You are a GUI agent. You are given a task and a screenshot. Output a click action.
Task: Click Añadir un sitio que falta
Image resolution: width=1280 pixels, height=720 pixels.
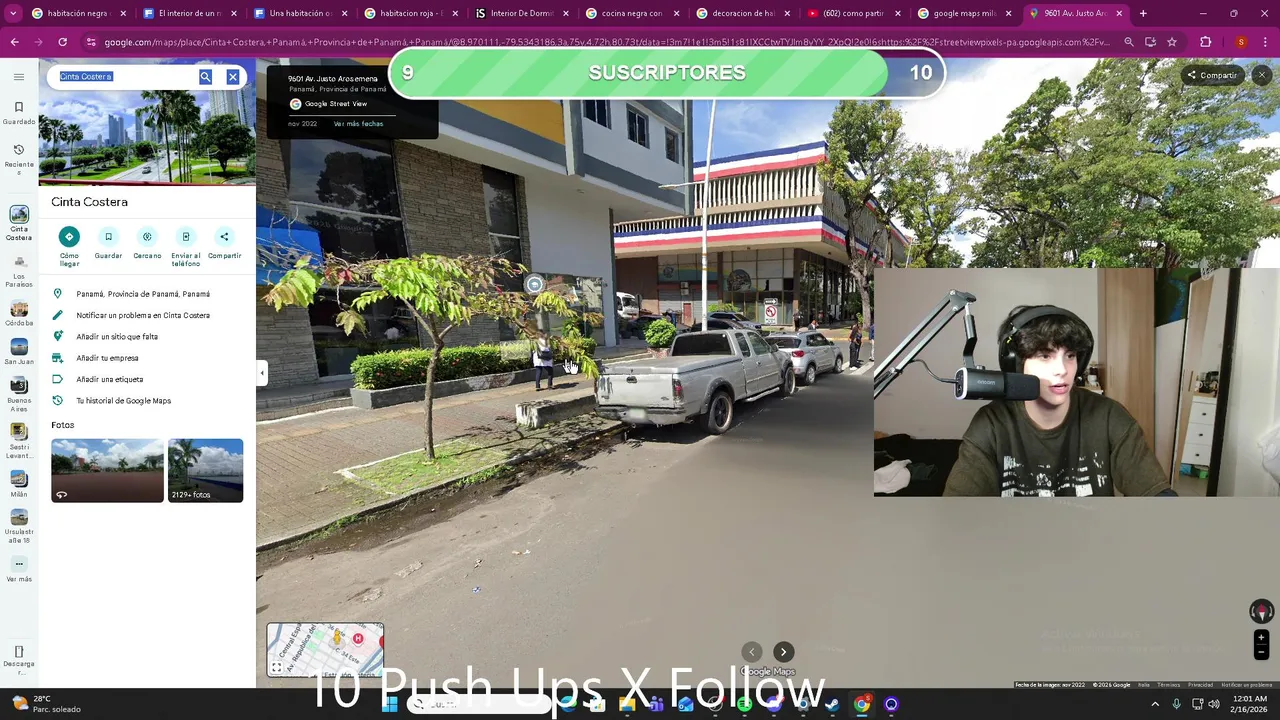147,337
